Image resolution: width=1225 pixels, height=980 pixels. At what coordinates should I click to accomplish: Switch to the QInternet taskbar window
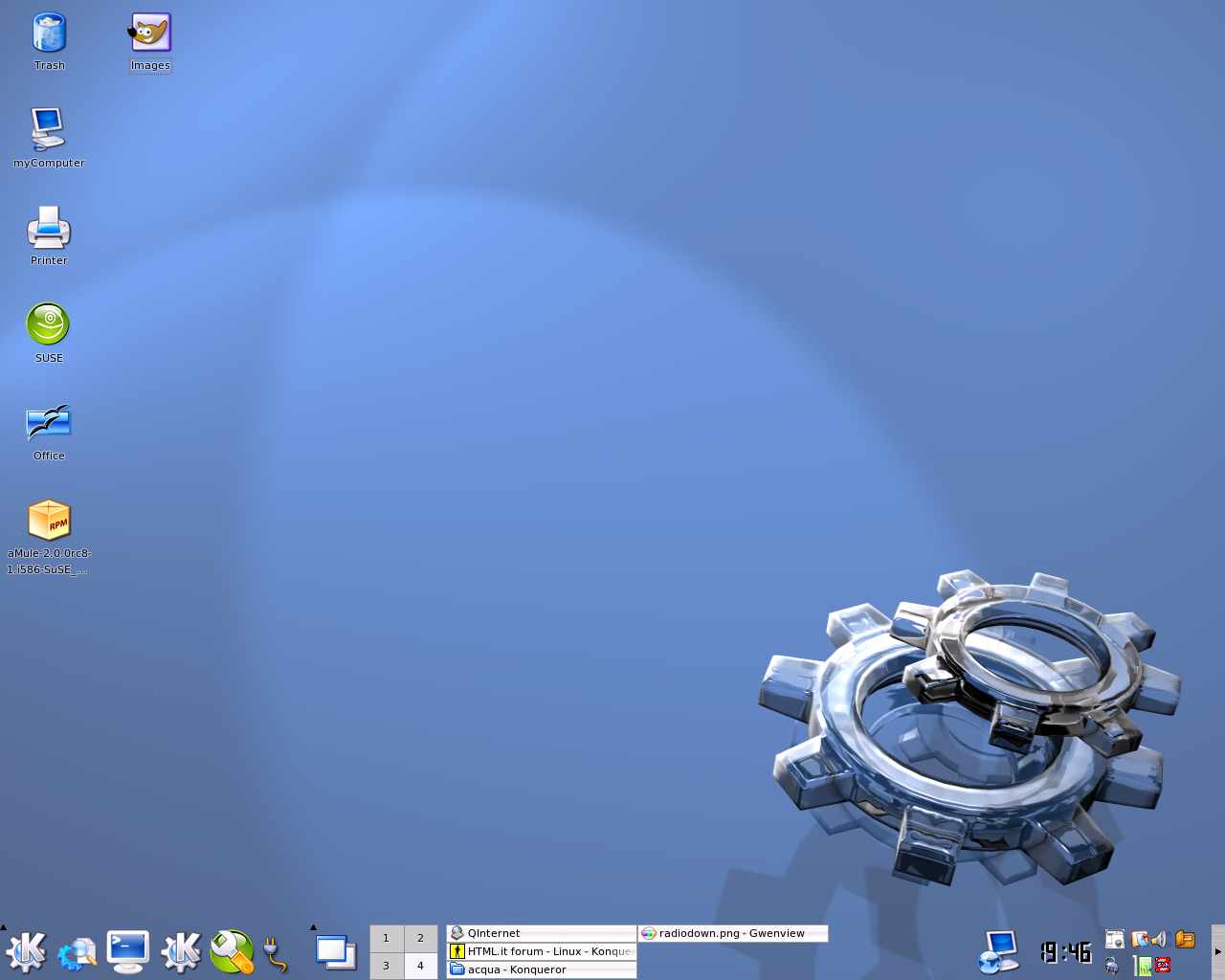pyautogui.click(x=541, y=933)
